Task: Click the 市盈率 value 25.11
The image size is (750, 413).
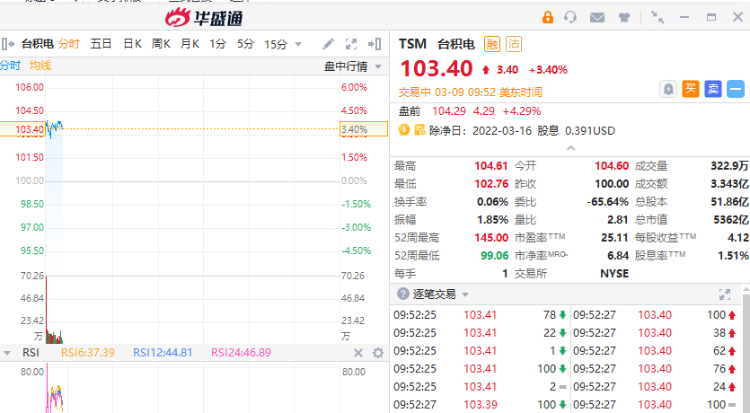Action: 614,238
